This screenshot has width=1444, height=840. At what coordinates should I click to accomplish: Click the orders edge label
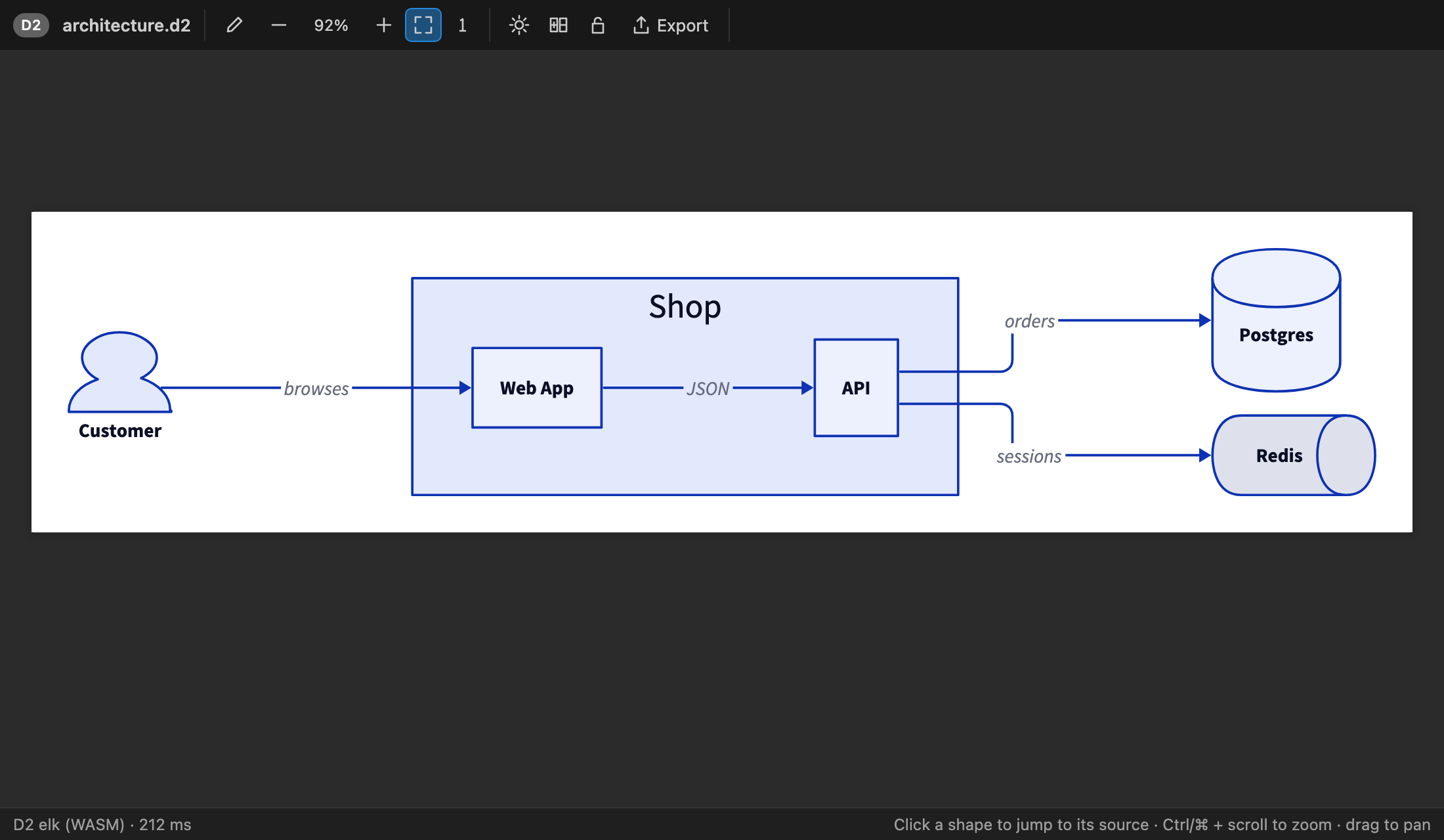1030,321
